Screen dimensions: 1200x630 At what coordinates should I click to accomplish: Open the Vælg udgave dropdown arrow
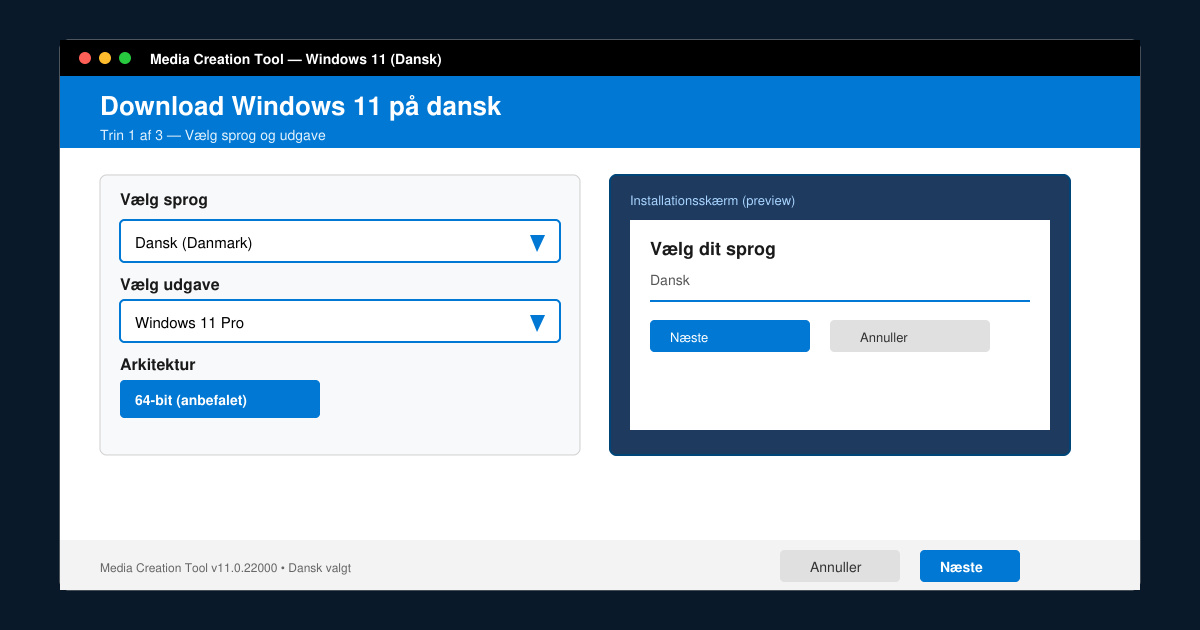pyautogui.click(x=537, y=322)
